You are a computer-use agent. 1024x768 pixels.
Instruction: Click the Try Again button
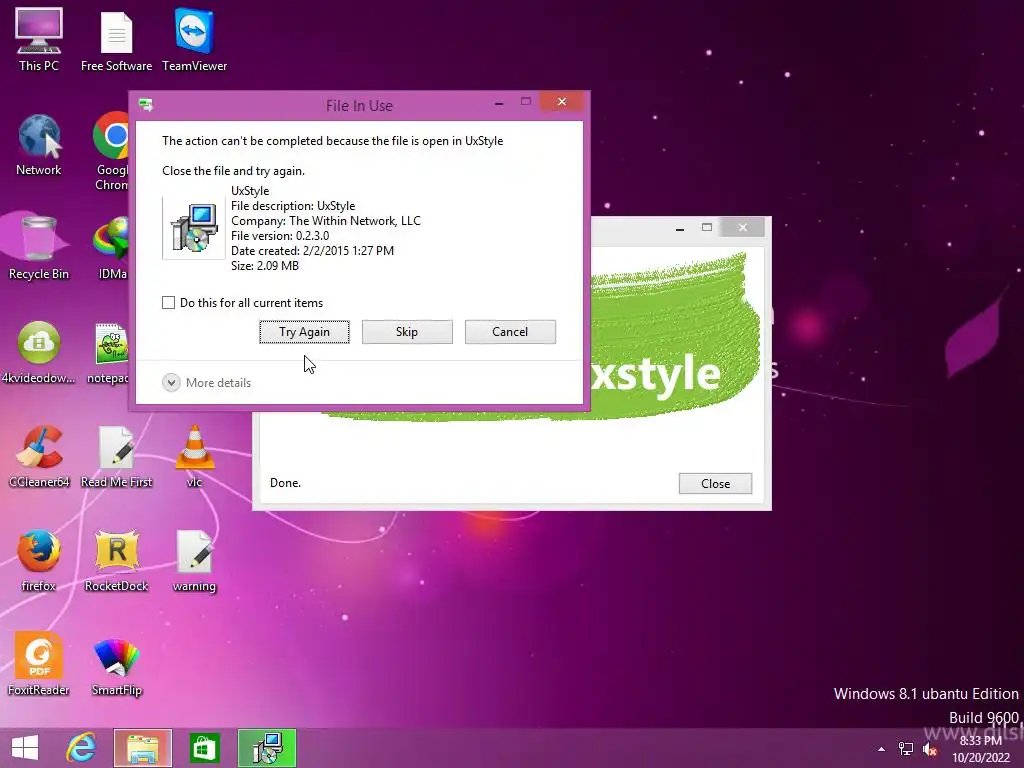[304, 332]
